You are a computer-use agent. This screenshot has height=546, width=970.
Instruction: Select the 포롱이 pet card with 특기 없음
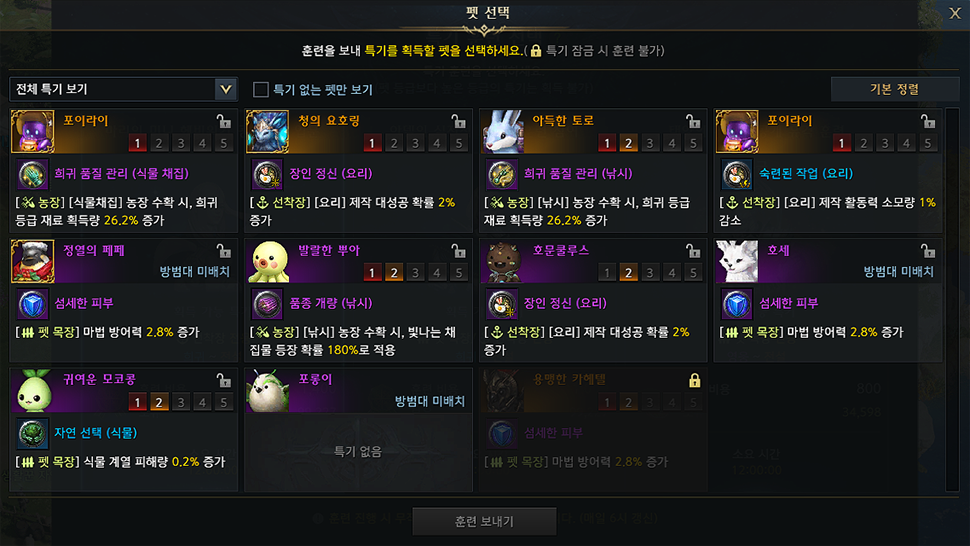tap(358, 430)
